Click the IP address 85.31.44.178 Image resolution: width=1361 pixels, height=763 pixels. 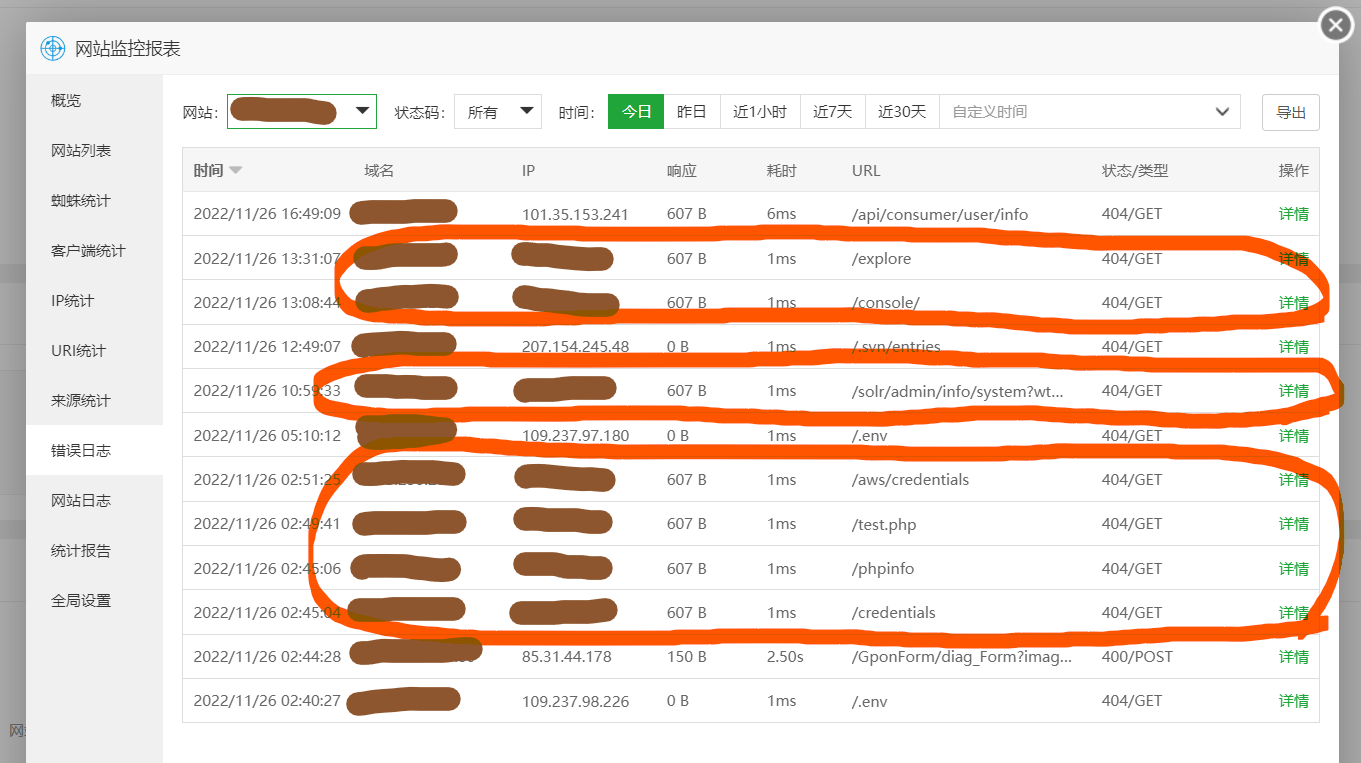point(567,657)
